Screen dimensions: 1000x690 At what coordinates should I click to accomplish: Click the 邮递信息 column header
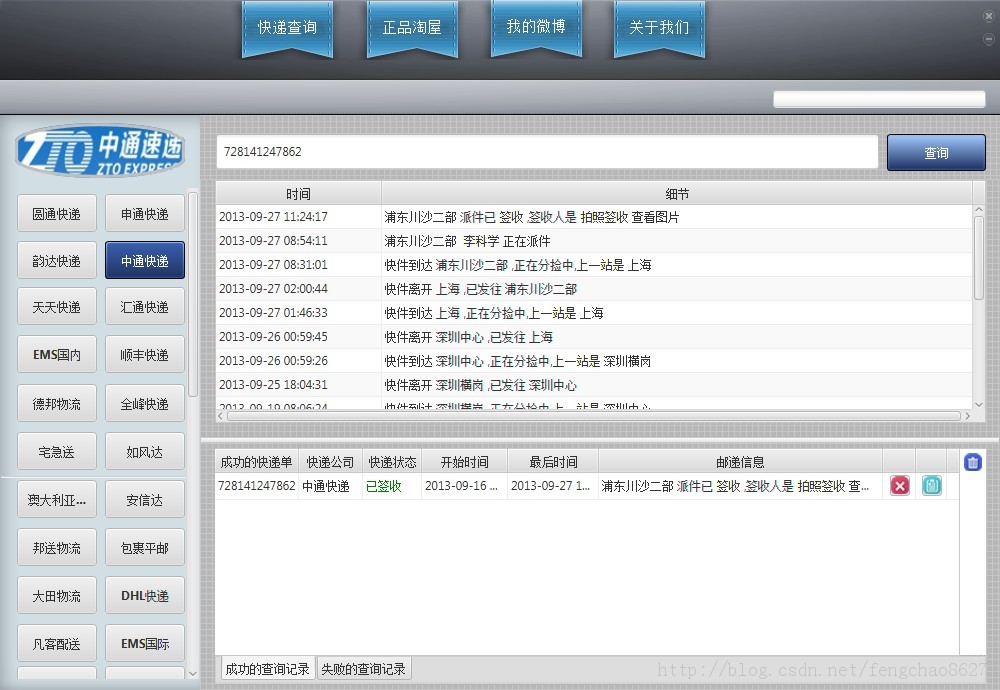point(740,462)
